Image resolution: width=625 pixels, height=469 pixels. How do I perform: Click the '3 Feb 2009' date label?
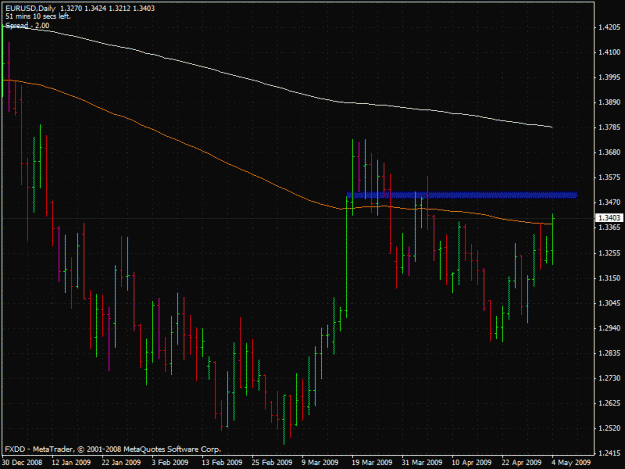click(170, 462)
